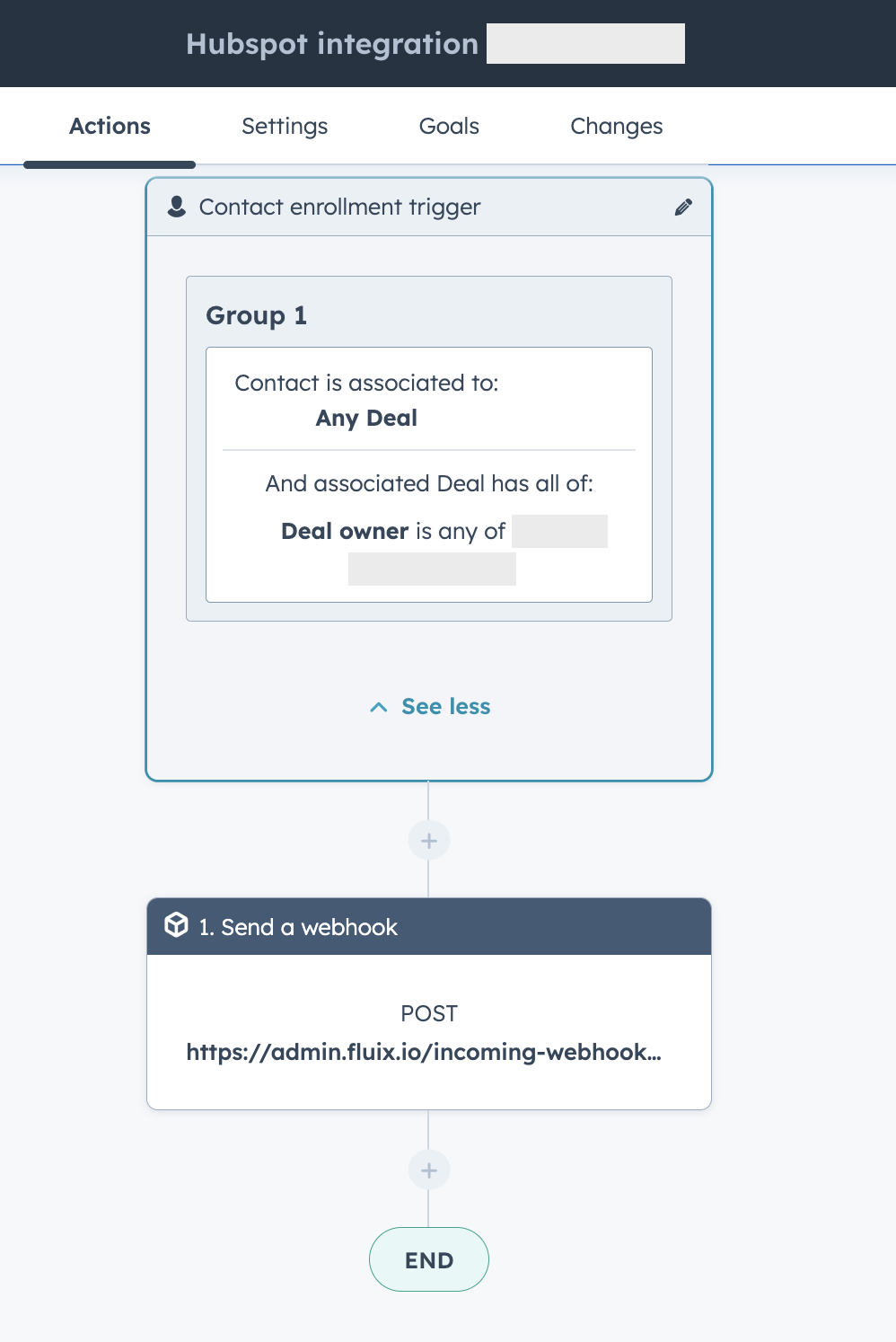Click the POST method label in webhook action
This screenshot has width=896, height=1342.
(x=429, y=1012)
